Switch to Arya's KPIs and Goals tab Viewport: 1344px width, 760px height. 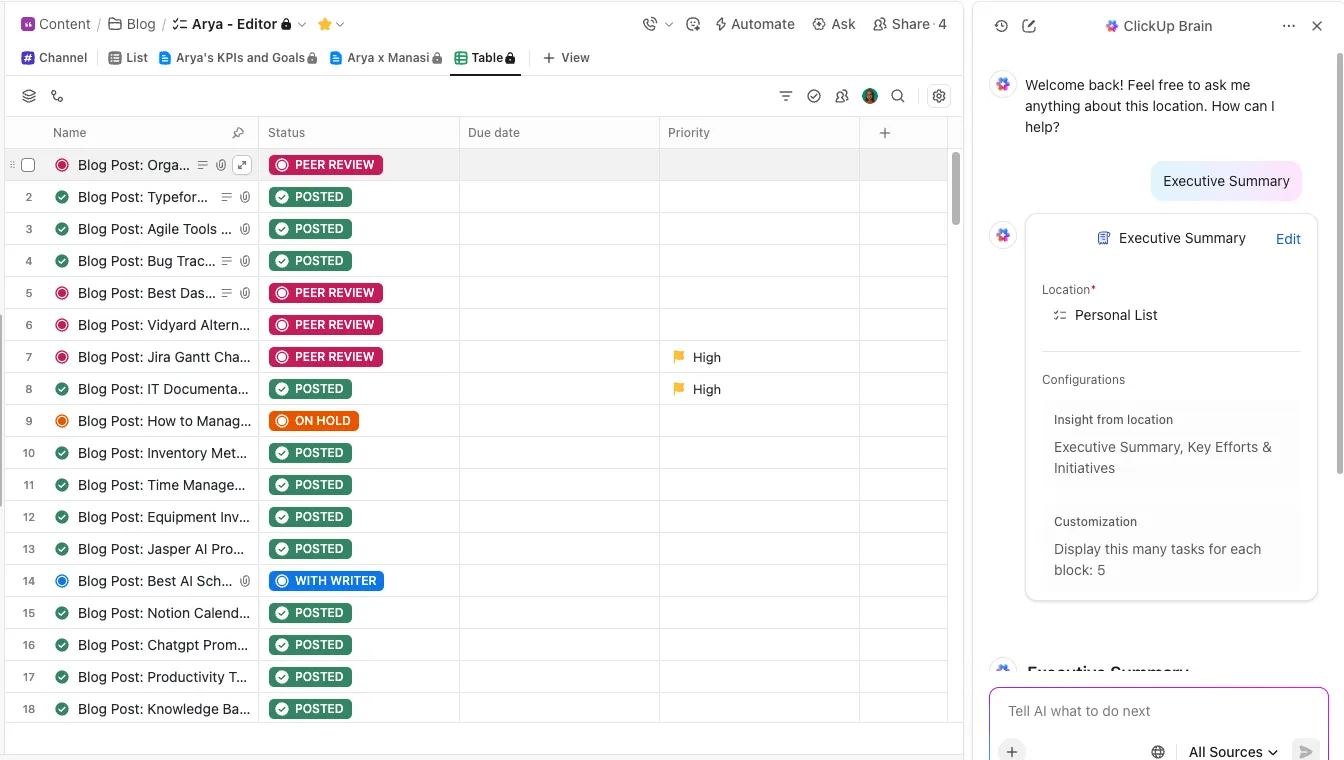pos(238,58)
